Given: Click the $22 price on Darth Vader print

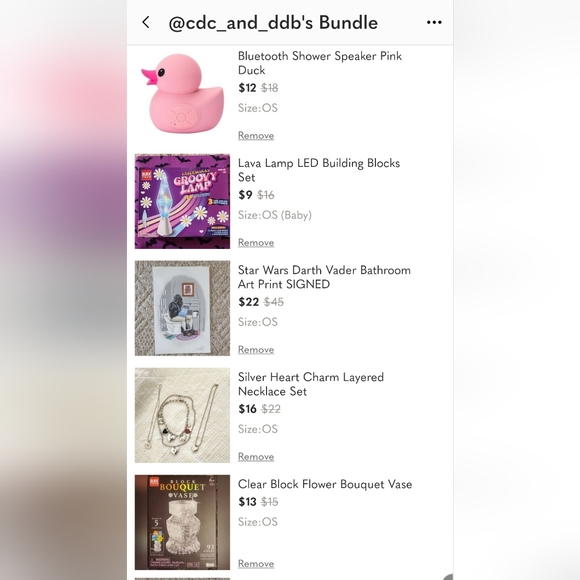Looking at the screenshot, I should (249, 302).
